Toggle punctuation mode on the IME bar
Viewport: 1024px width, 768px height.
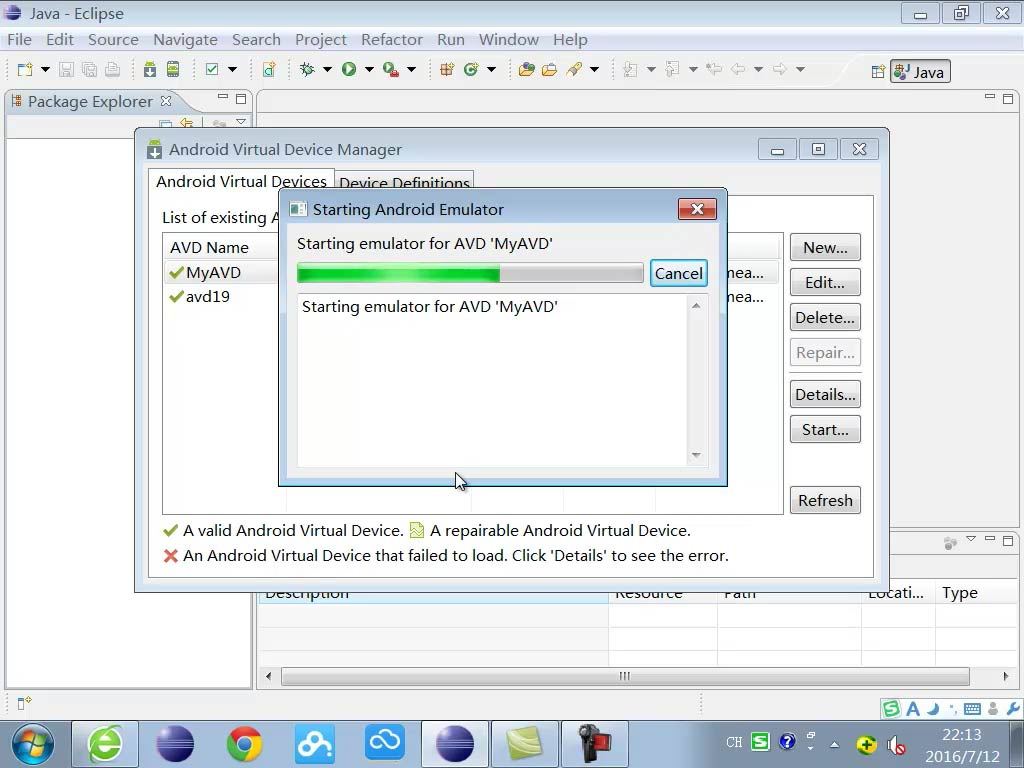(x=952, y=709)
